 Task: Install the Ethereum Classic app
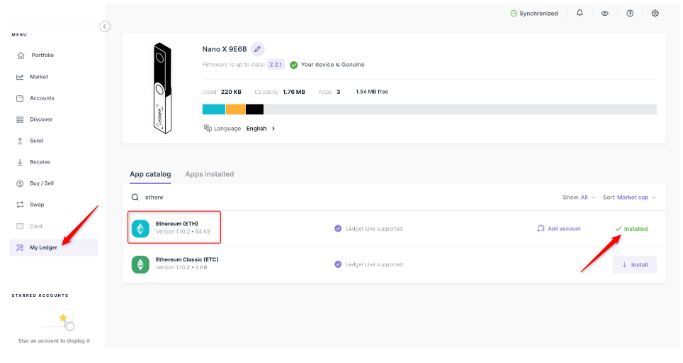pyautogui.click(x=635, y=265)
